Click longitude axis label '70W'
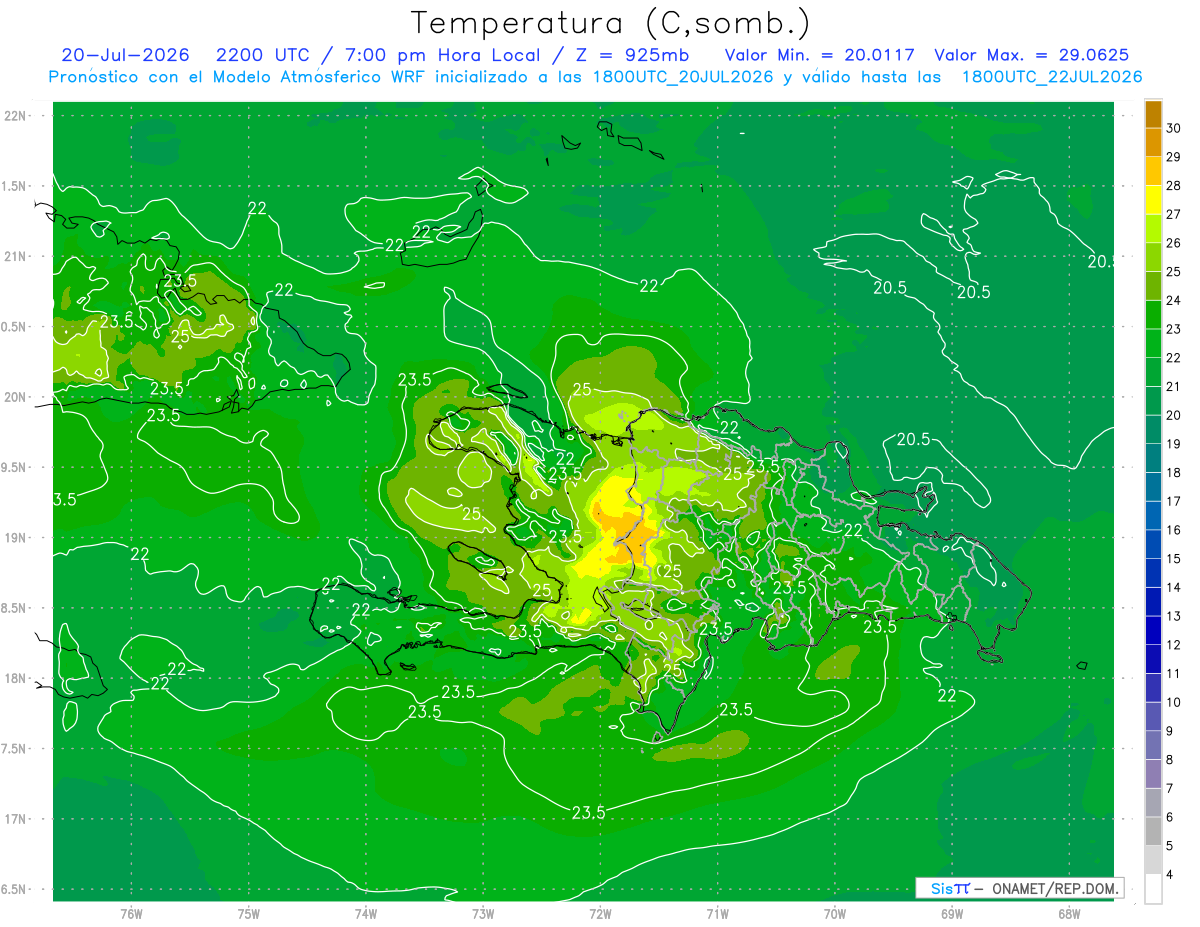Image resolution: width=1200 pixels, height=927 pixels. pyautogui.click(x=834, y=913)
